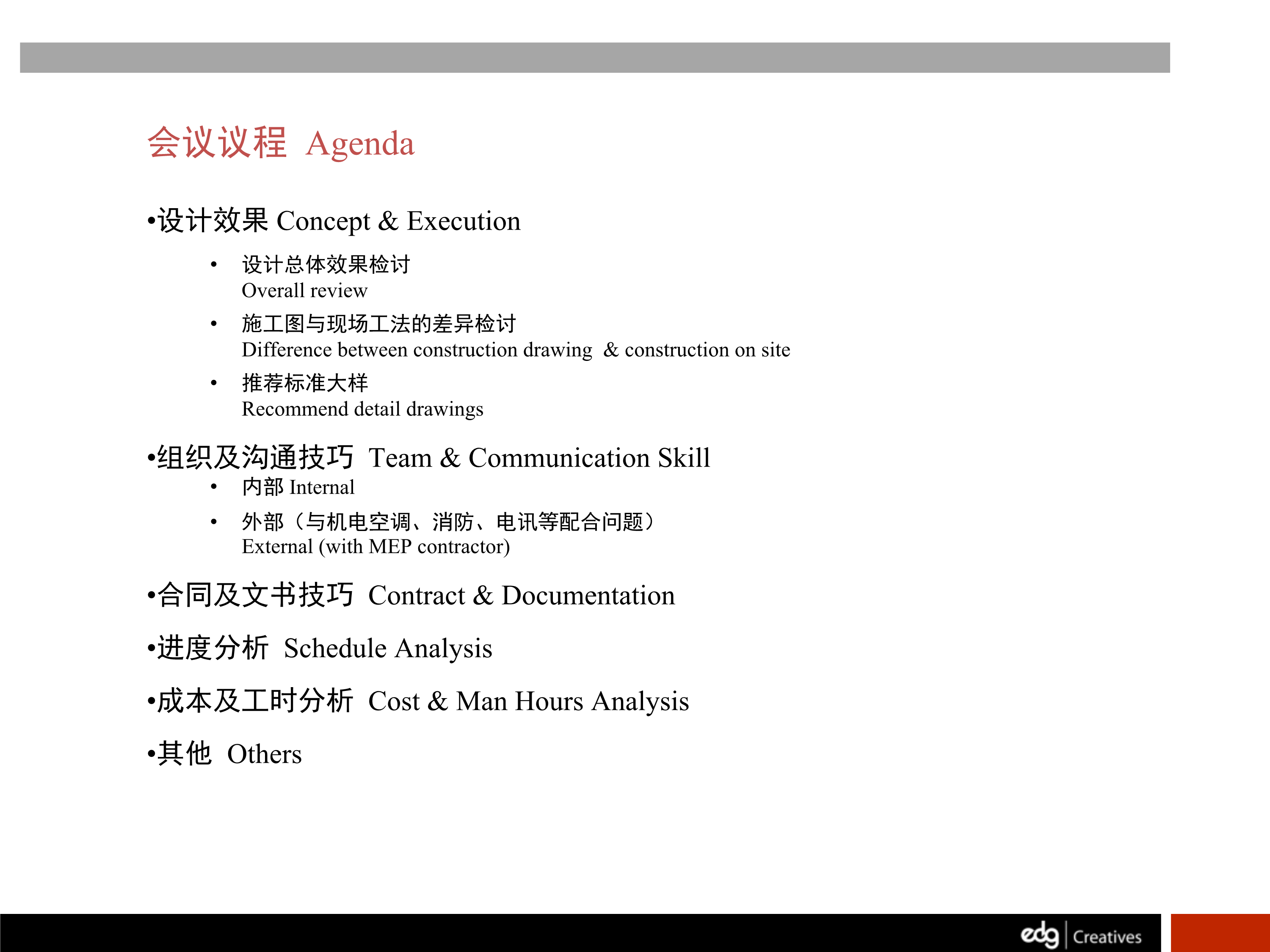Select 'Team & Communication Skill' heading
The height and width of the screenshot is (952, 1270).
click(429, 457)
